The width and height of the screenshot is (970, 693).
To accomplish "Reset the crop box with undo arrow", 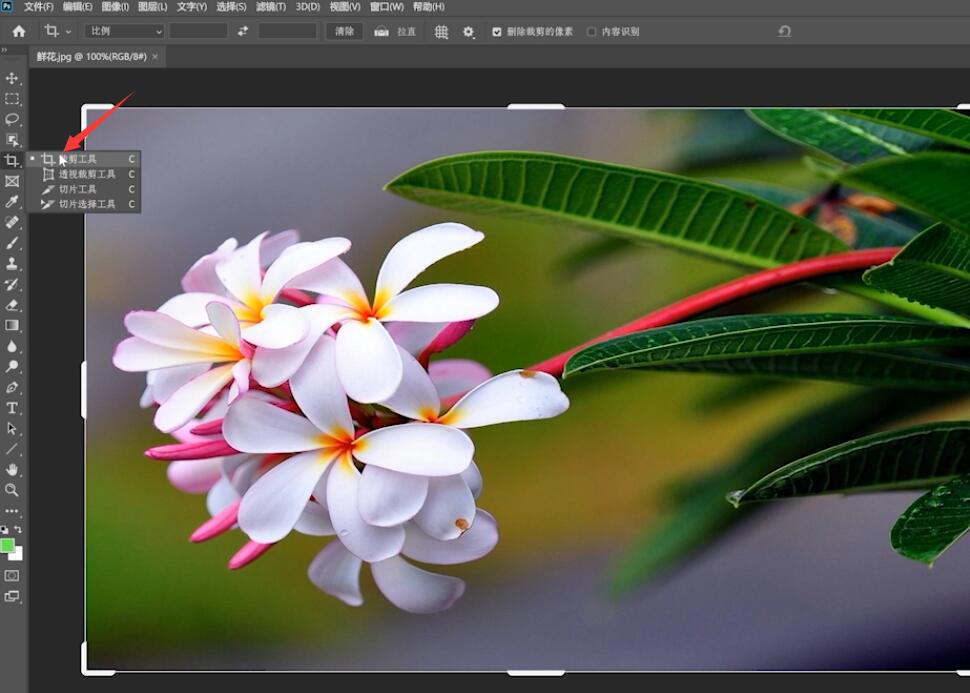I will point(784,31).
